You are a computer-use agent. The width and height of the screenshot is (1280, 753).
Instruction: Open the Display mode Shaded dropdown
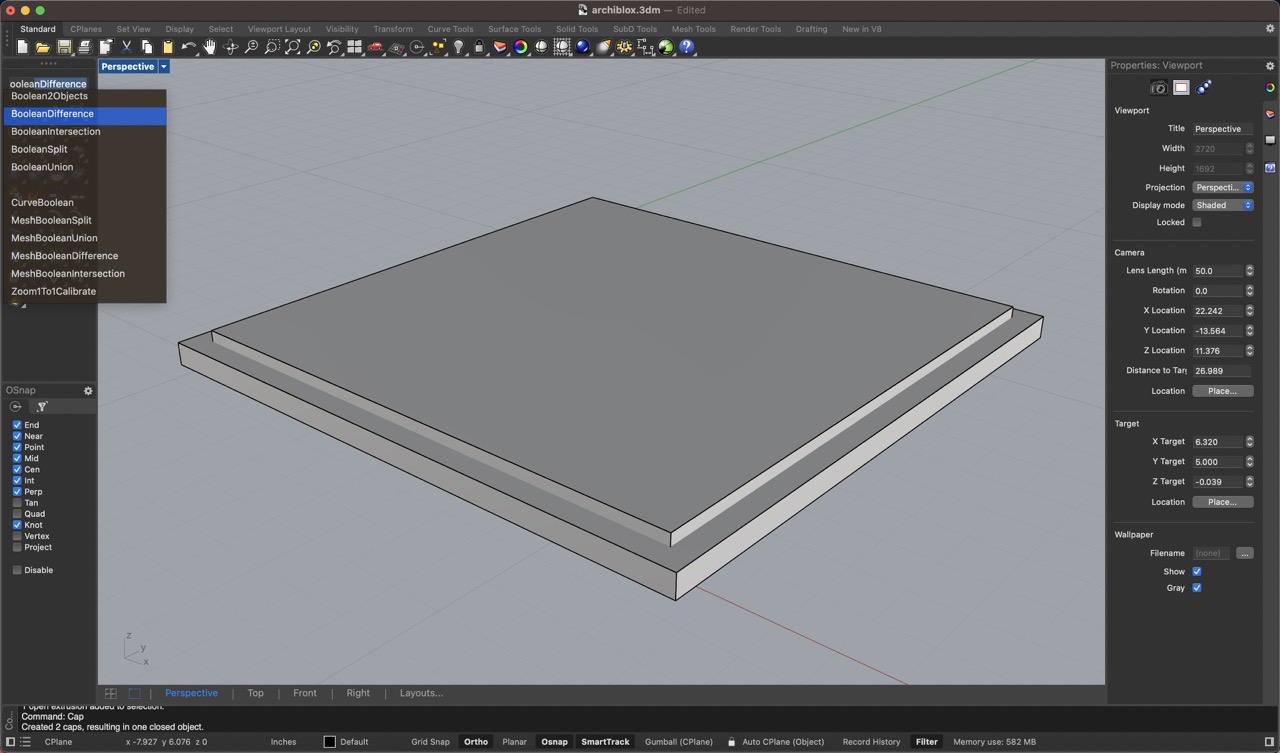pos(1222,205)
